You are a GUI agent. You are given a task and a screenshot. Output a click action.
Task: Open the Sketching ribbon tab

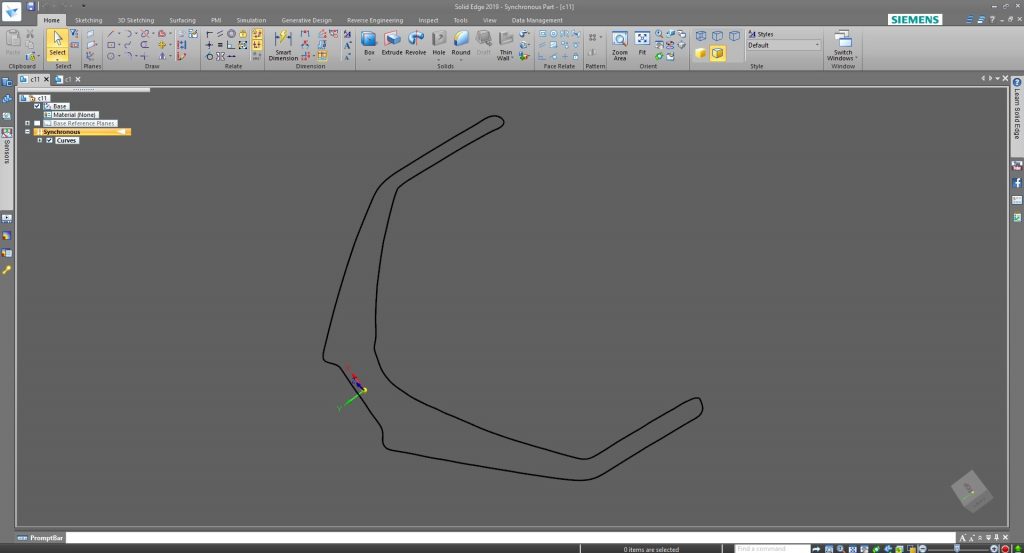pos(88,20)
